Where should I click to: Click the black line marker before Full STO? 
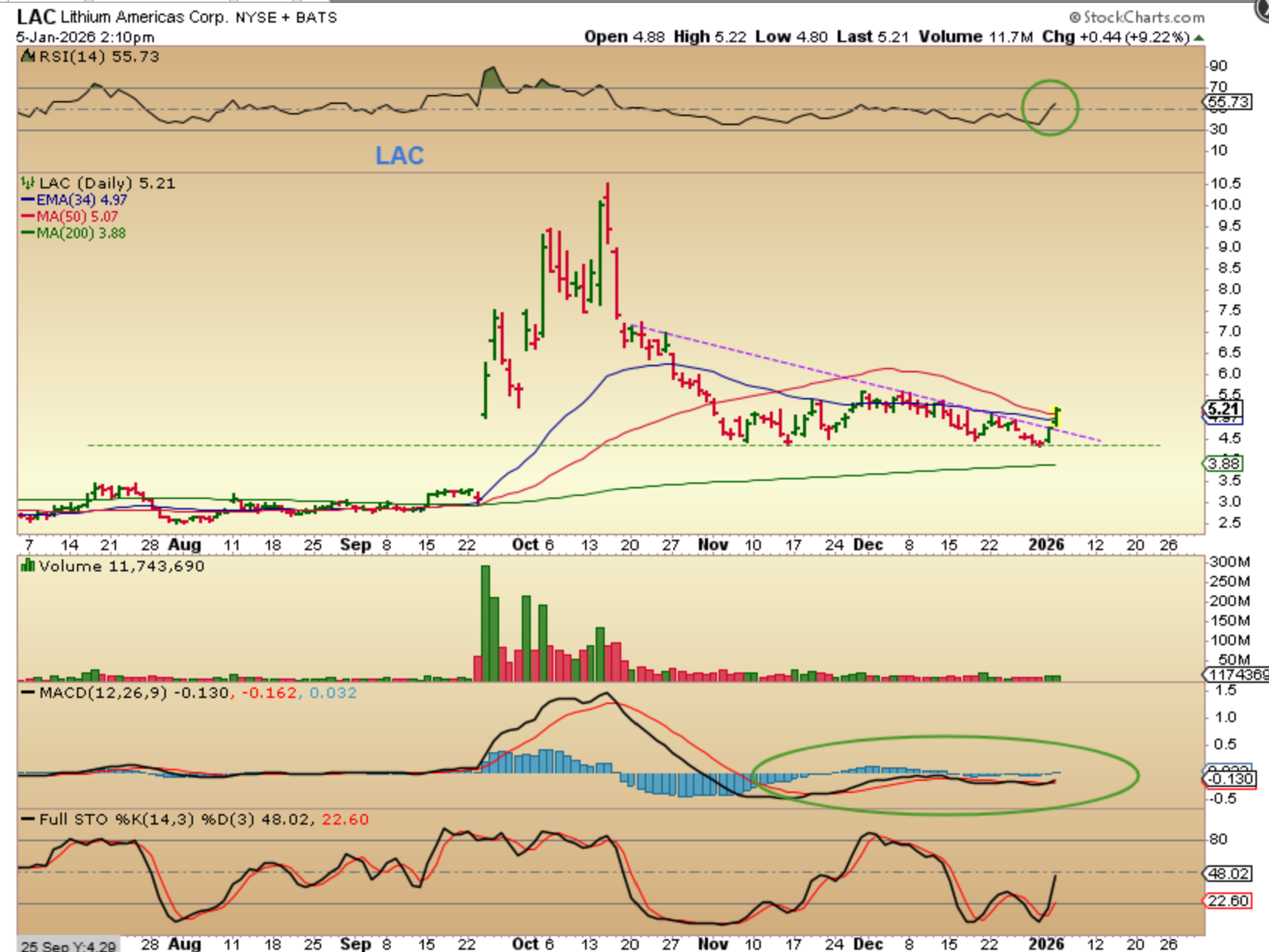tap(28, 819)
